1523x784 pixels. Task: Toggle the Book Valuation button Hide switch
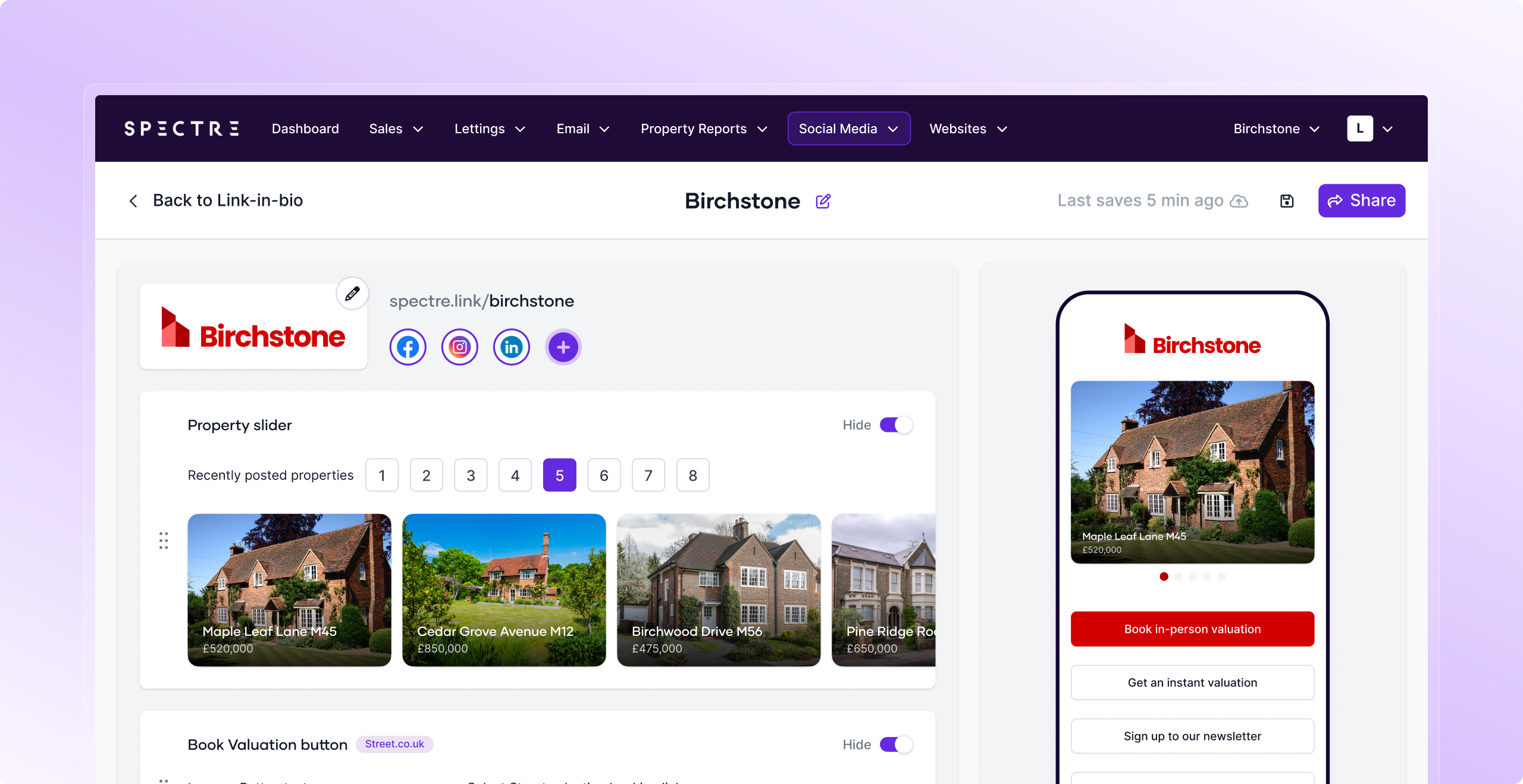896,744
